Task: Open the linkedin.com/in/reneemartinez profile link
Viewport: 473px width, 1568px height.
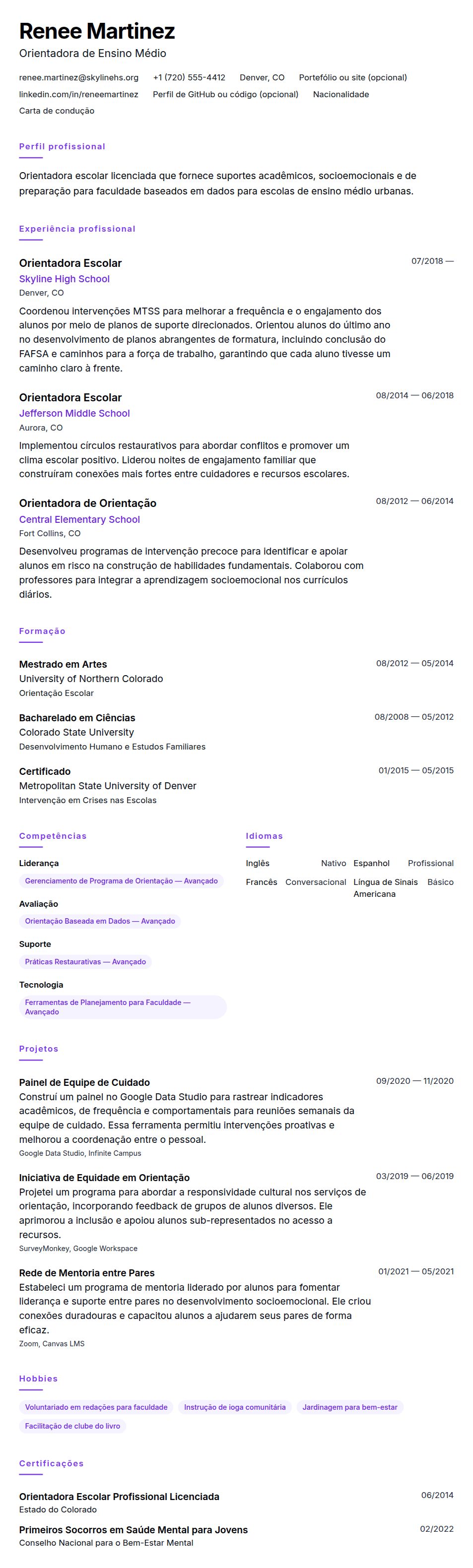Action: tap(78, 94)
